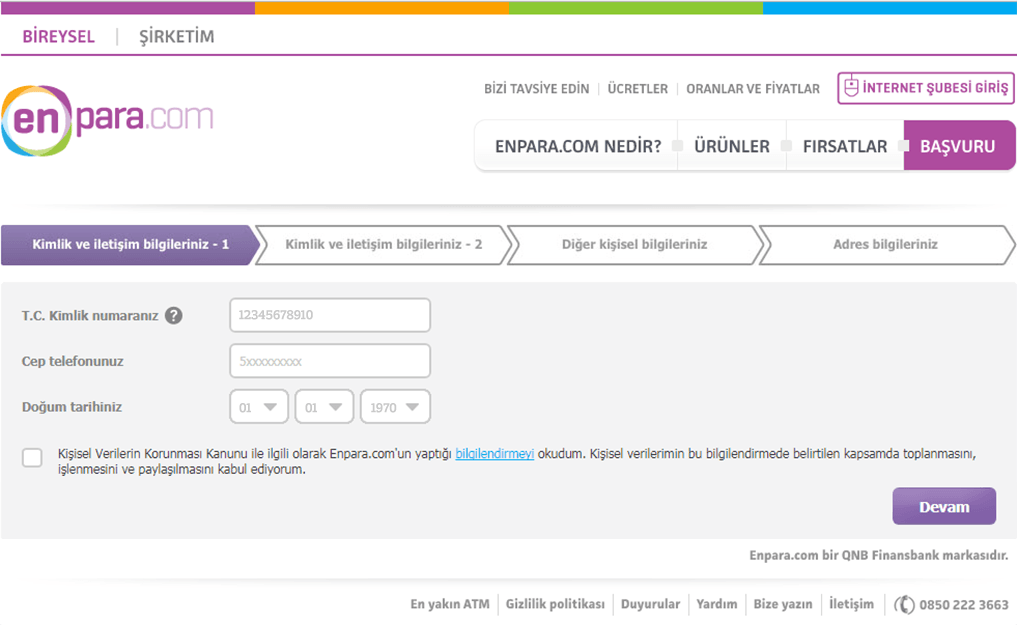Click the Cep telefonunuz input field
This screenshot has width=1017, height=625.
(330, 361)
